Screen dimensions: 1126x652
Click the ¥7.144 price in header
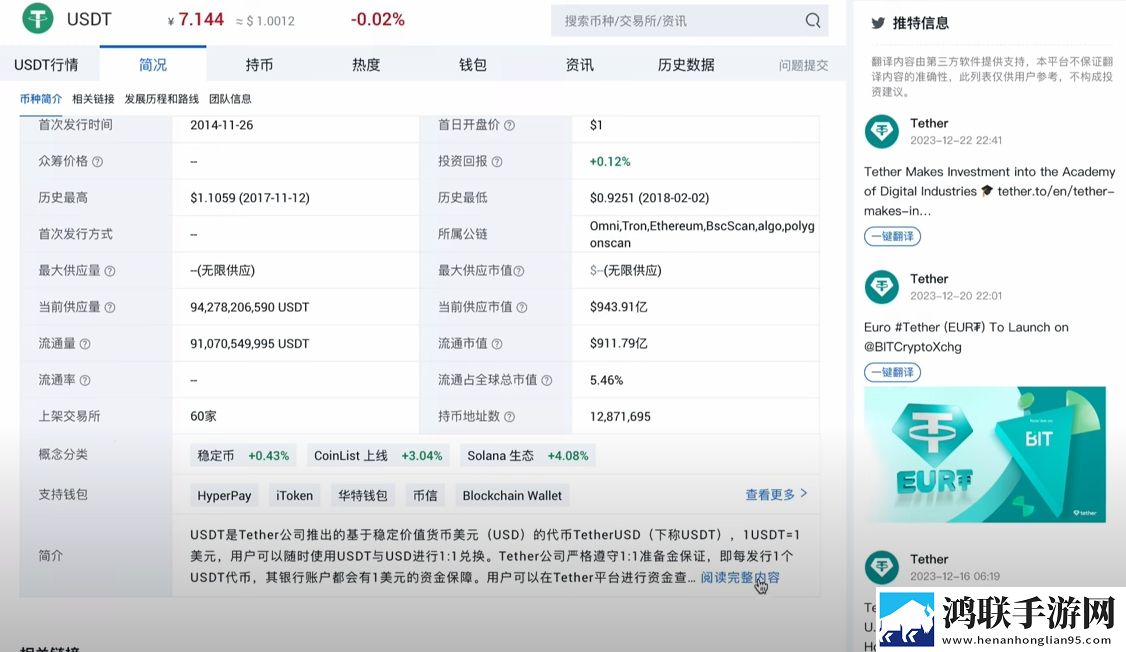195,19
